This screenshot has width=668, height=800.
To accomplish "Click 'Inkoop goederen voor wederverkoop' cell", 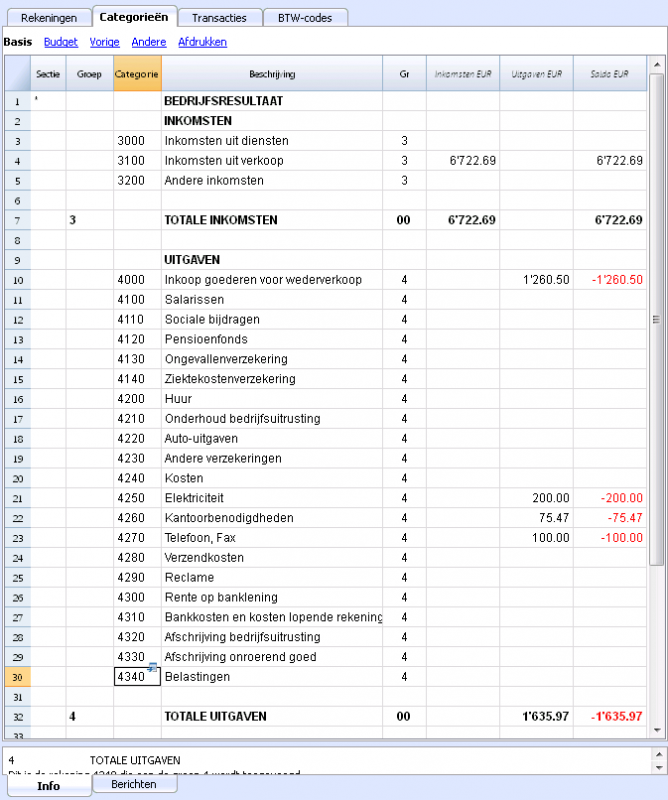I will pyautogui.click(x=272, y=280).
